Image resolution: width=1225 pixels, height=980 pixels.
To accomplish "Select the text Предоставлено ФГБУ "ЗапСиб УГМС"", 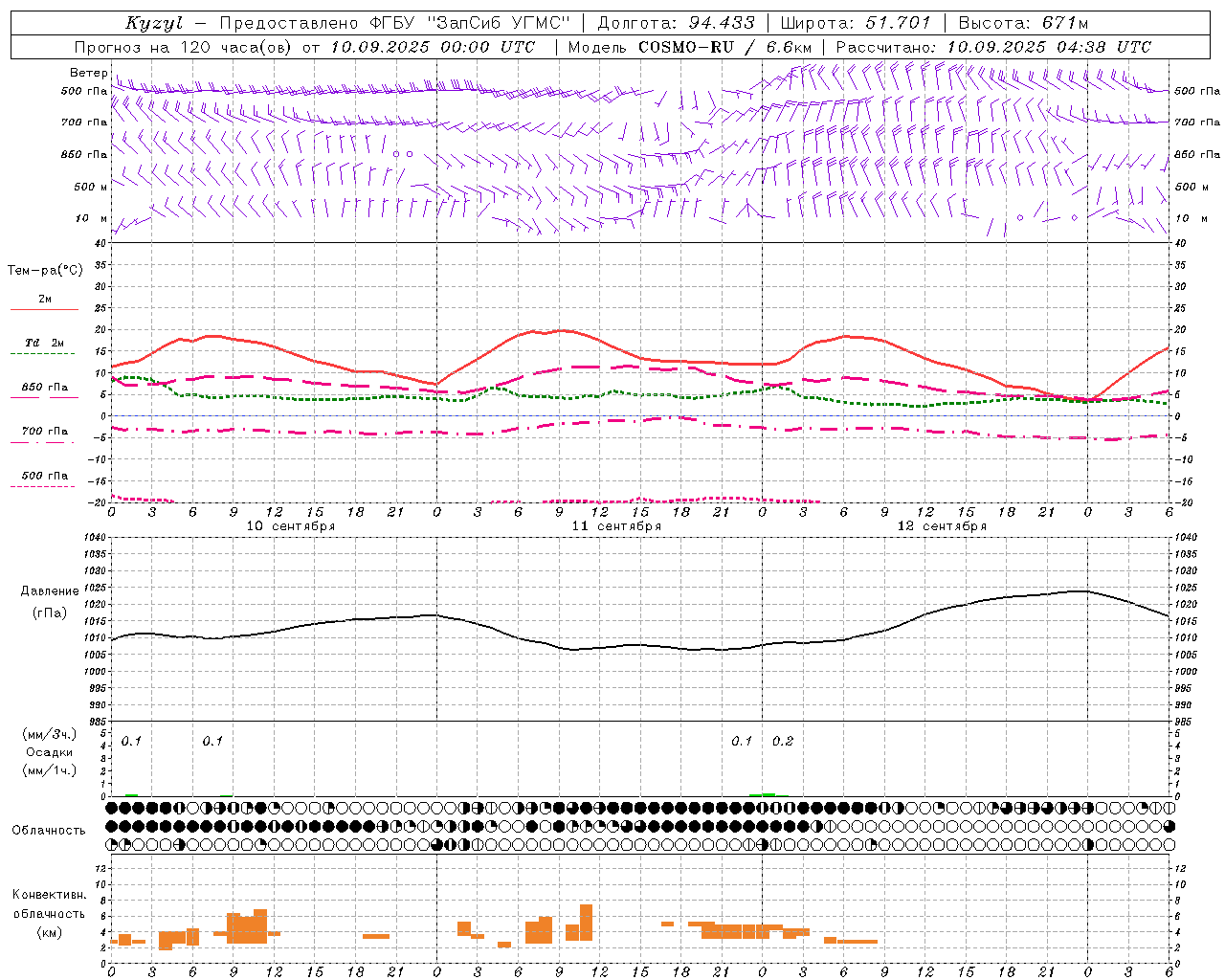I will point(395,23).
